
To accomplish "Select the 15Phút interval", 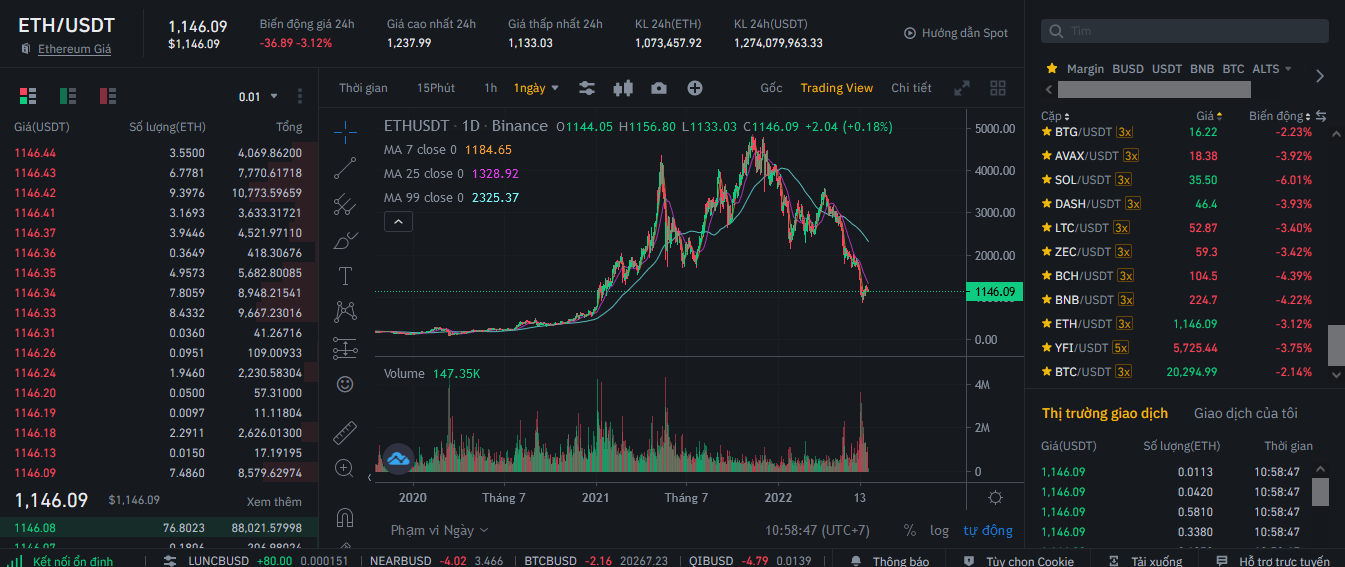I will [x=436, y=88].
